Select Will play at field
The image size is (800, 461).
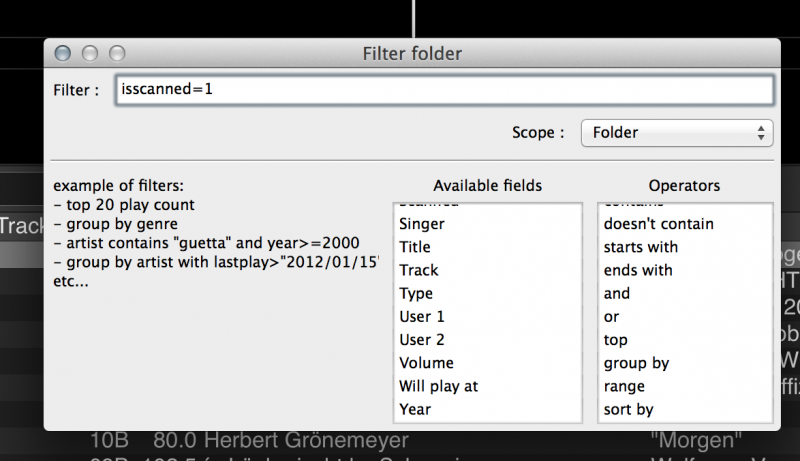pos(439,386)
